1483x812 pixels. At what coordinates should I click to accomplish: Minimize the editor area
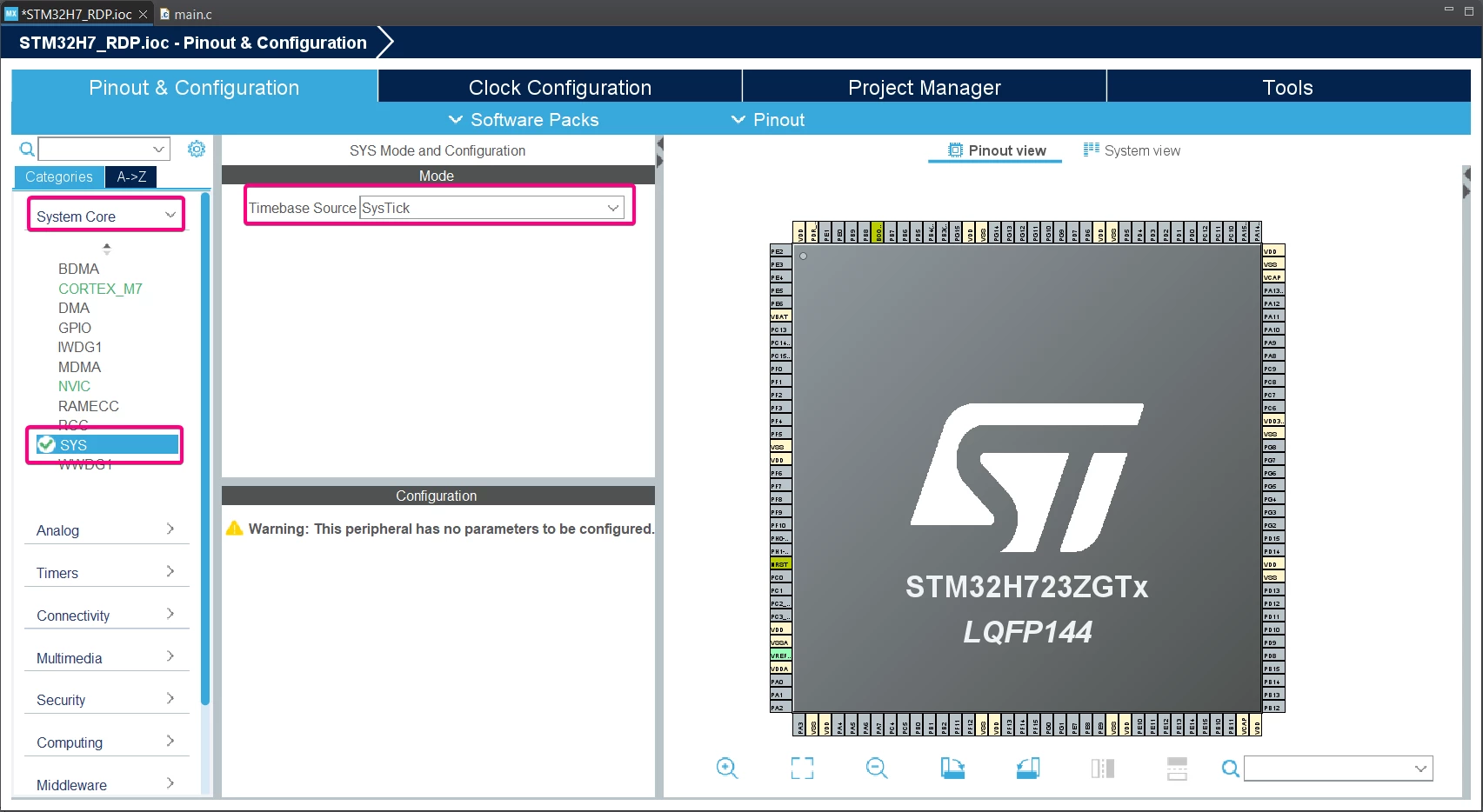click(x=1448, y=9)
